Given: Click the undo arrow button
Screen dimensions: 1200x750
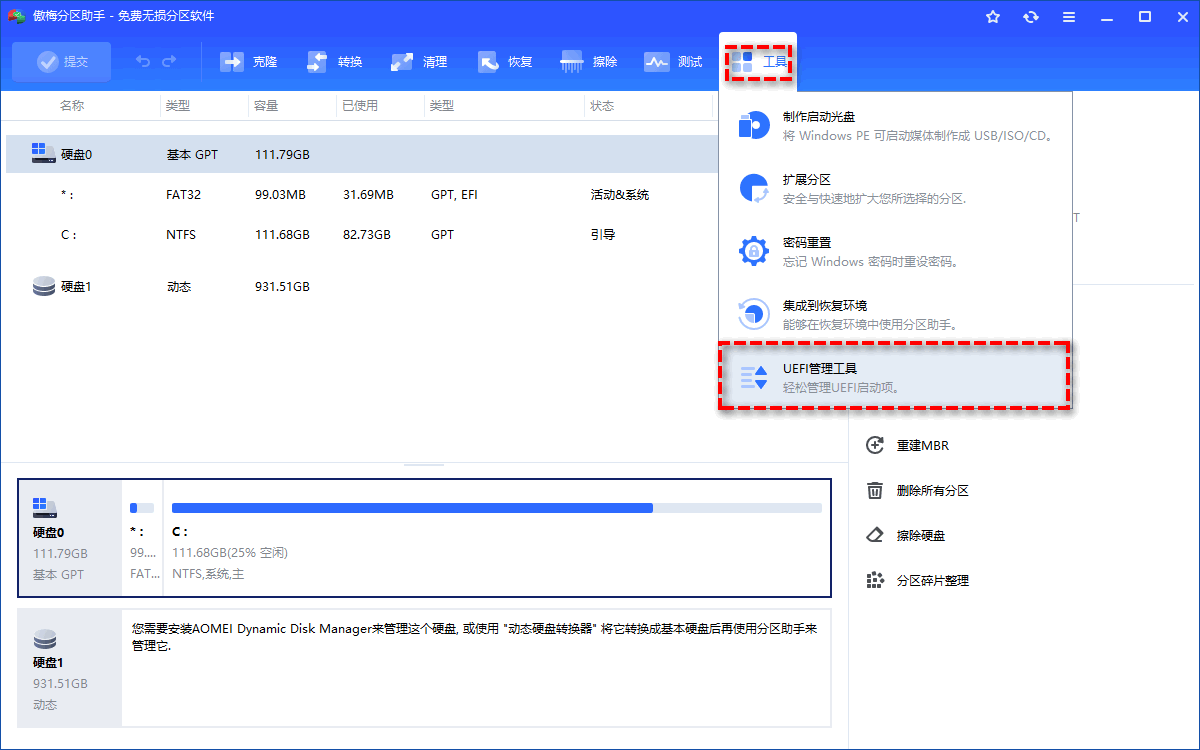Looking at the screenshot, I should 141,61.
